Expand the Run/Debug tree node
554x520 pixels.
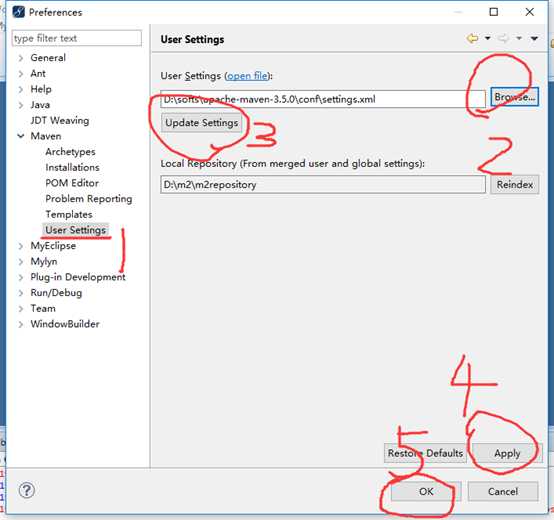click(20, 293)
